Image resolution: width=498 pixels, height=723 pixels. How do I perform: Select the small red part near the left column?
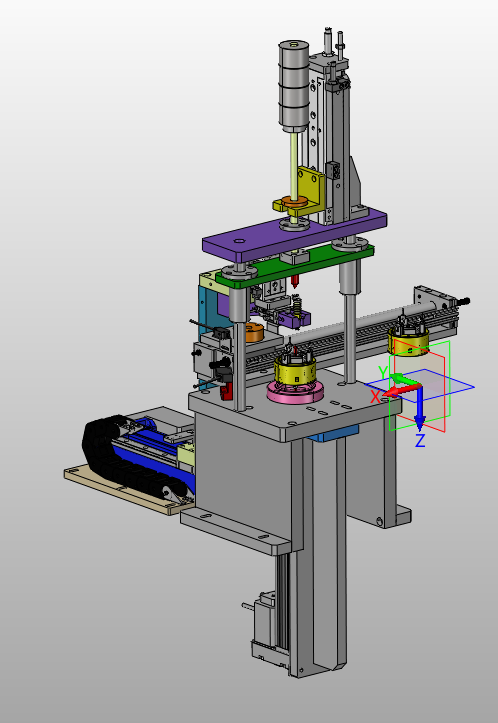point(226,391)
